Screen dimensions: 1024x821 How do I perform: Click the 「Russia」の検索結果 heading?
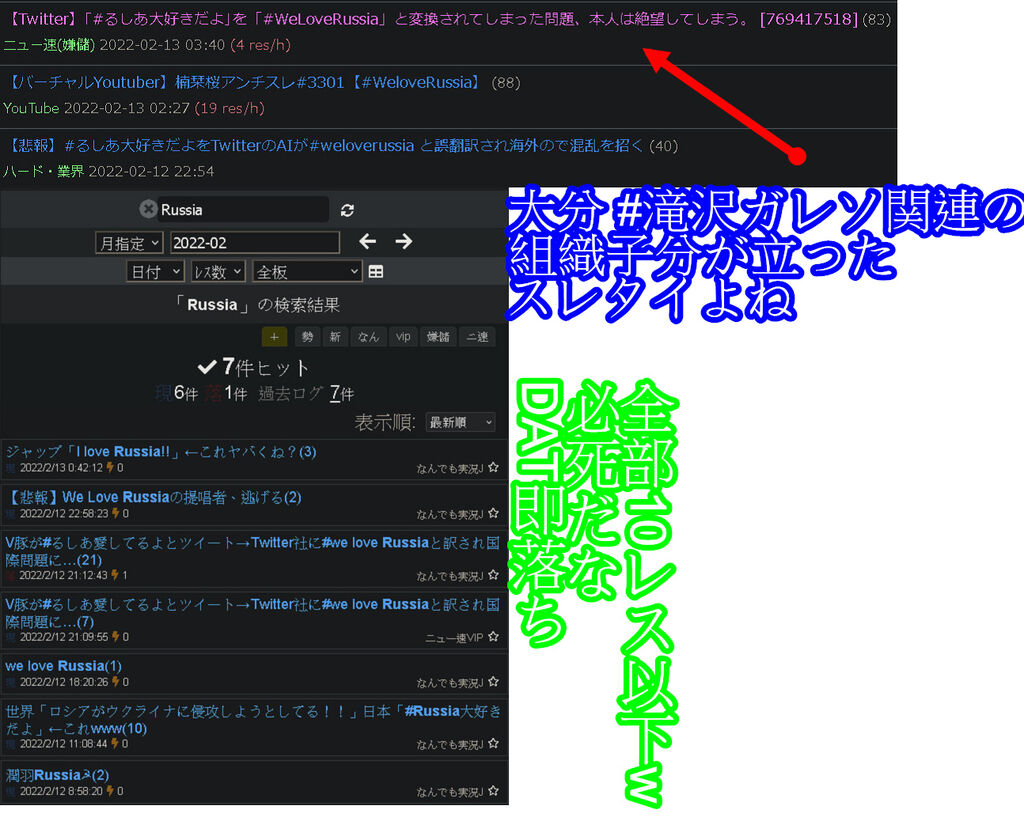[x=256, y=304]
